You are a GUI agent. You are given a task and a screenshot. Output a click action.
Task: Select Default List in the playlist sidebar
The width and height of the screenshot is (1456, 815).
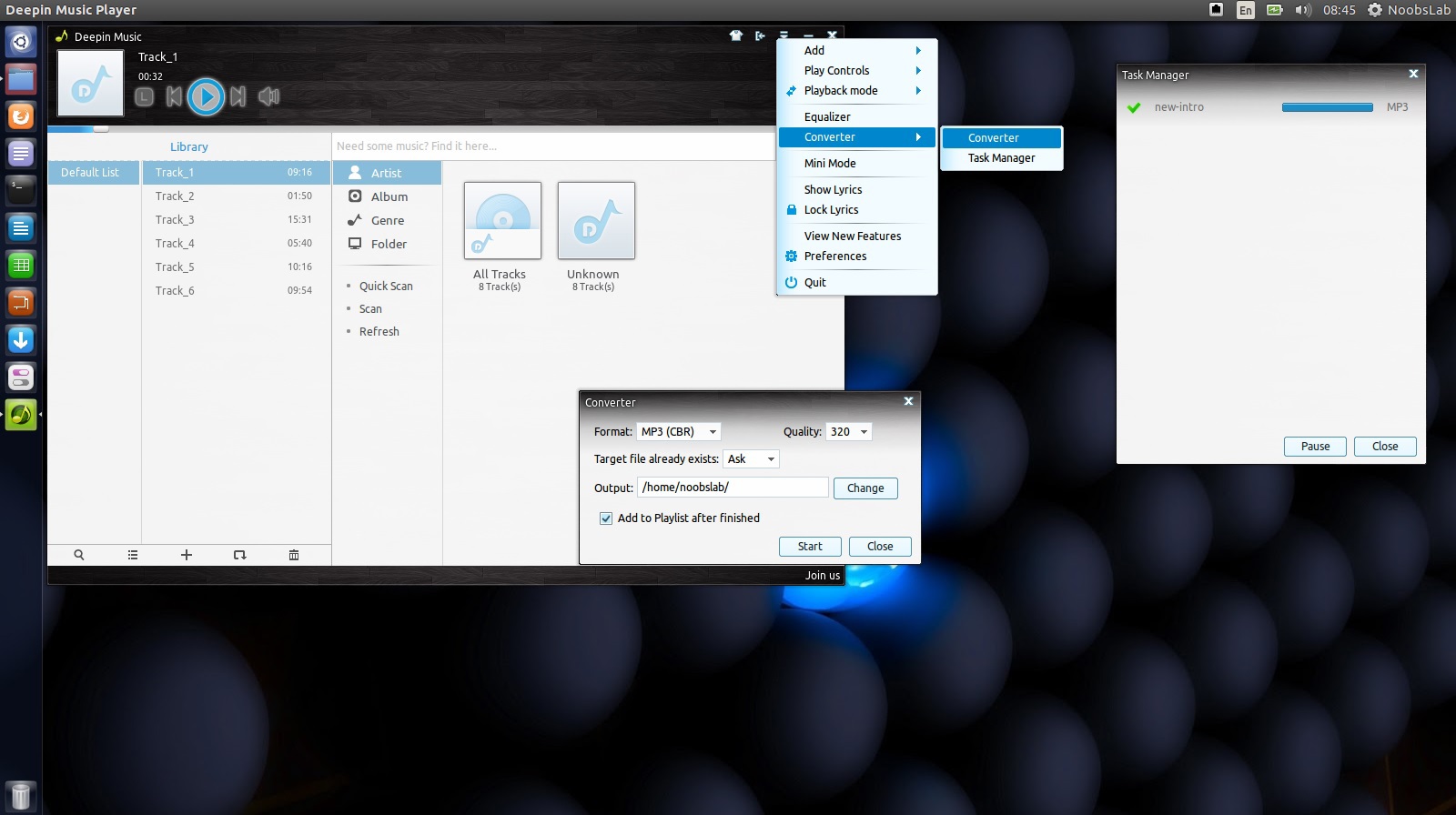[94, 172]
